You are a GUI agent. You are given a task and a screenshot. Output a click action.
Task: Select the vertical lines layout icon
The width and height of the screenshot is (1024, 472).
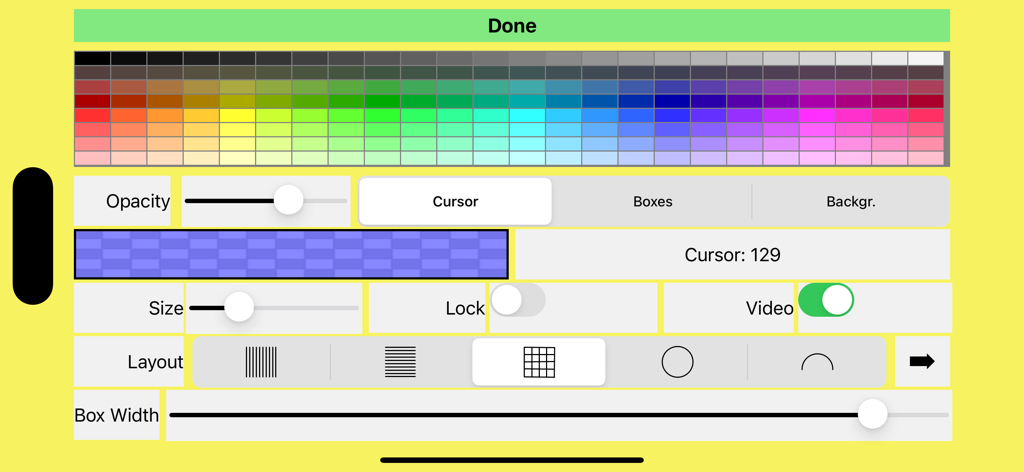point(261,362)
